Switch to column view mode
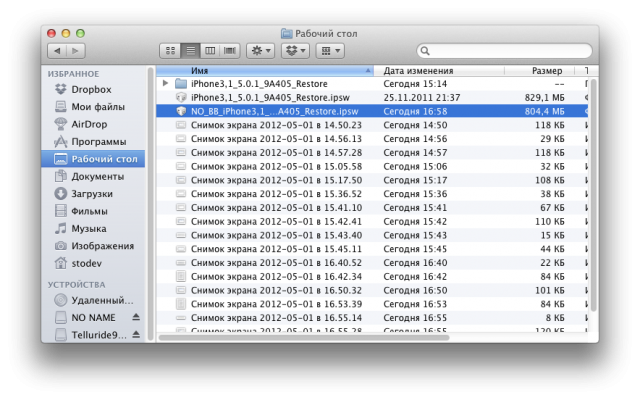 tap(210, 50)
